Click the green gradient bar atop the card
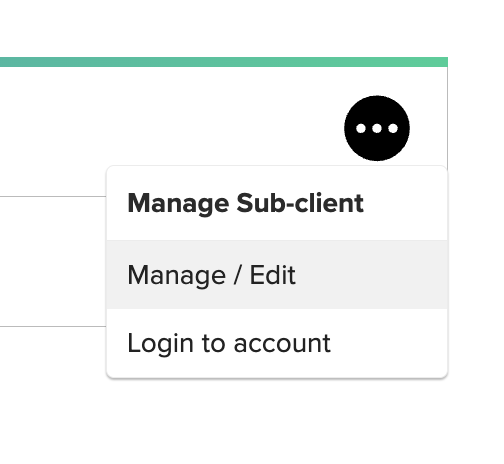The height and width of the screenshot is (464, 504). click(x=224, y=62)
